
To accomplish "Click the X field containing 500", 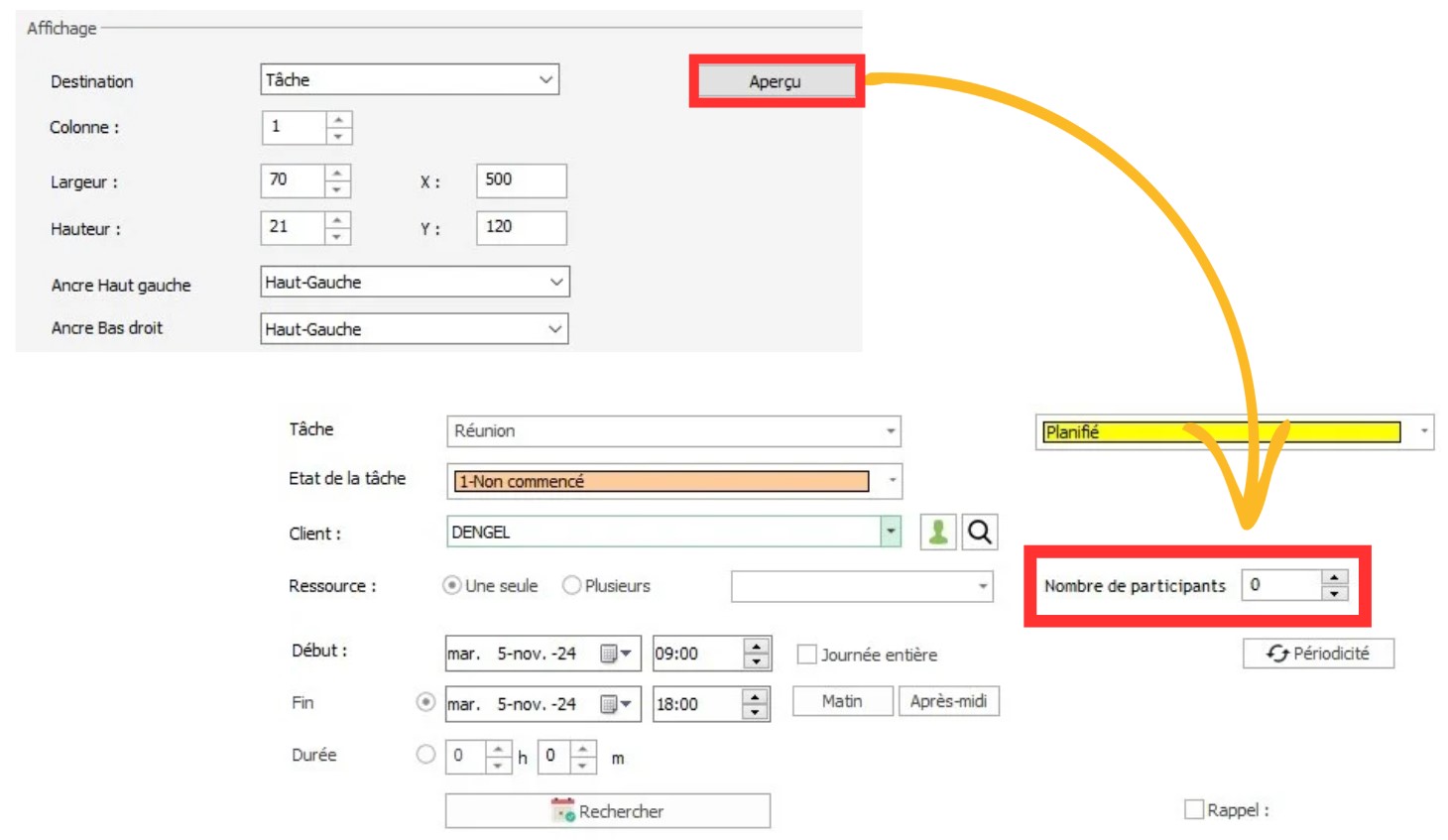I will (x=522, y=180).
